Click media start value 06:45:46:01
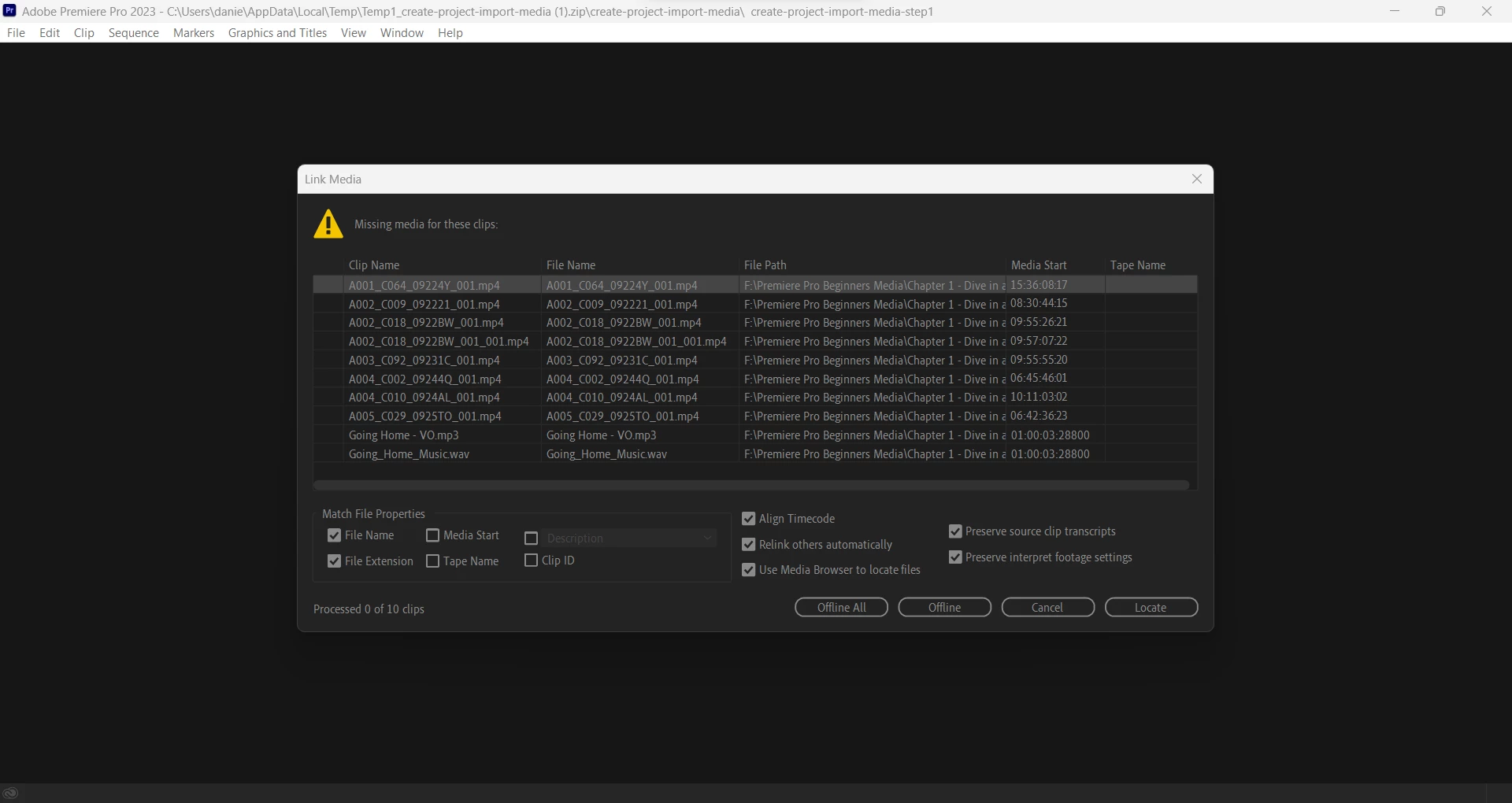 [x=1039, y=378]
